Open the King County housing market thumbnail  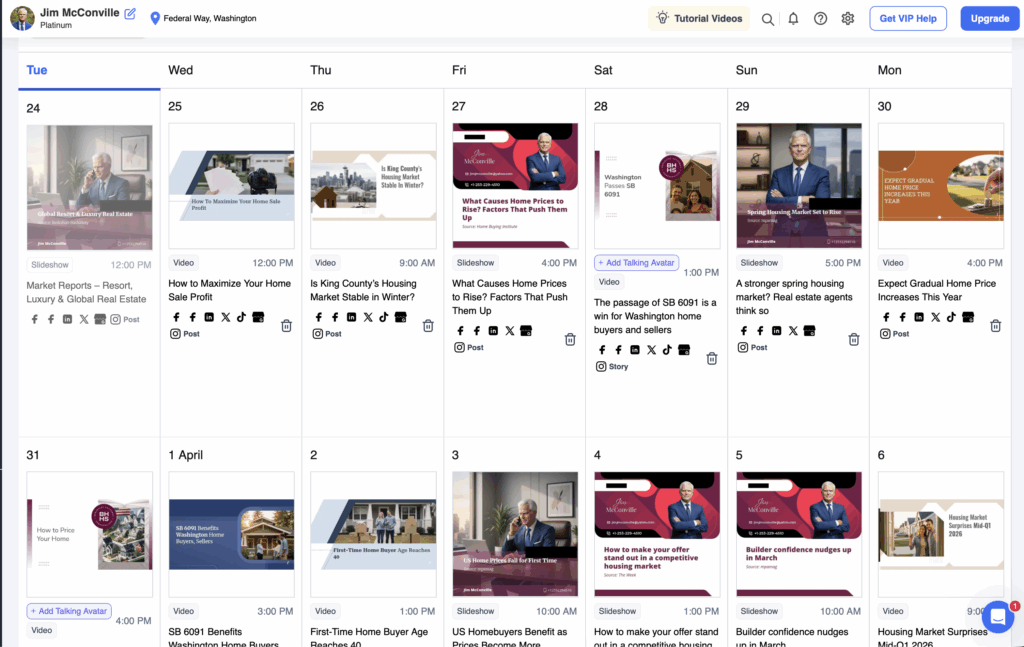(x=373, y=186)
